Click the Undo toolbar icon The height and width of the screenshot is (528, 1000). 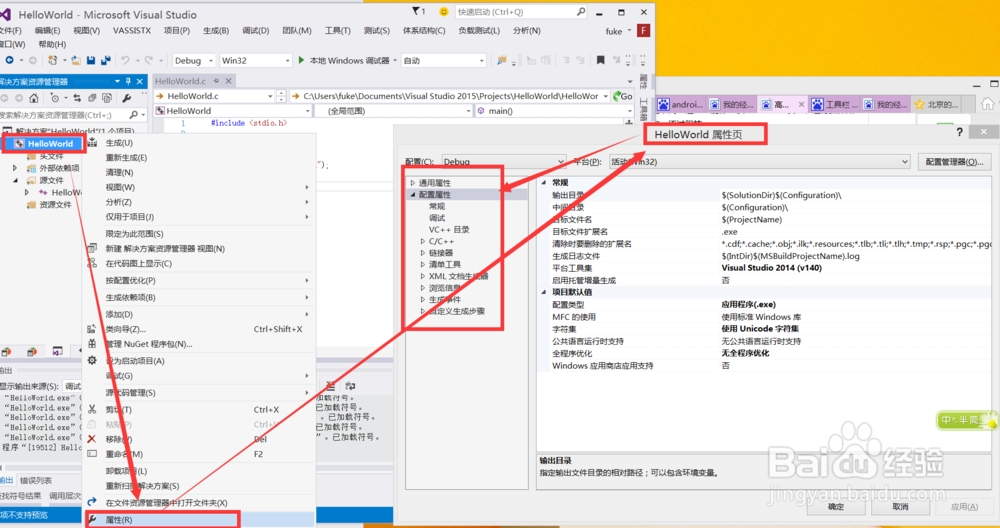126,61
